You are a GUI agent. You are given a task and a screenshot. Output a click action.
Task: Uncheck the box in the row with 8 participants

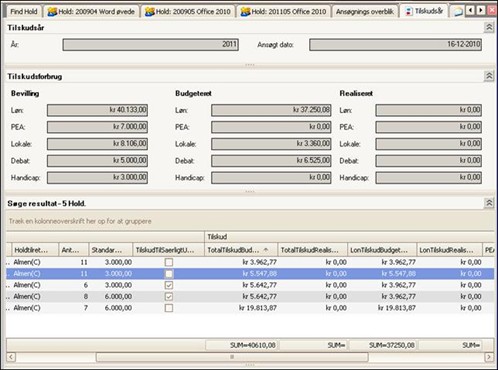coord(169,296)
